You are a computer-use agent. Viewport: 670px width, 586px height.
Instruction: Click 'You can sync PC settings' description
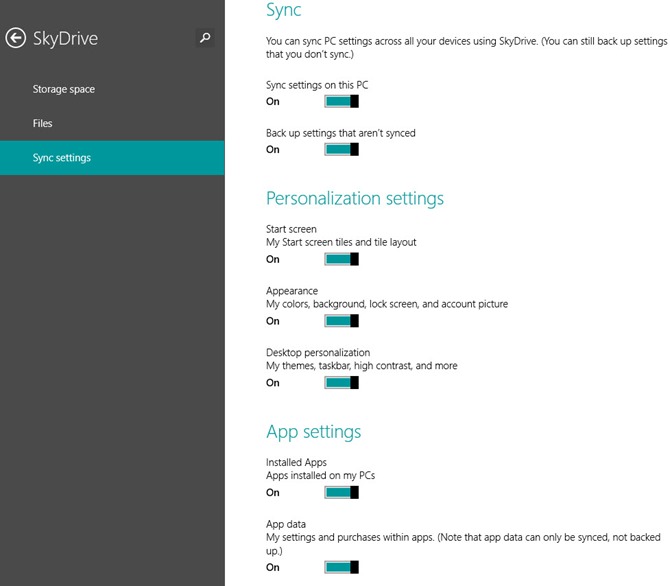click(x=466, y=48)
